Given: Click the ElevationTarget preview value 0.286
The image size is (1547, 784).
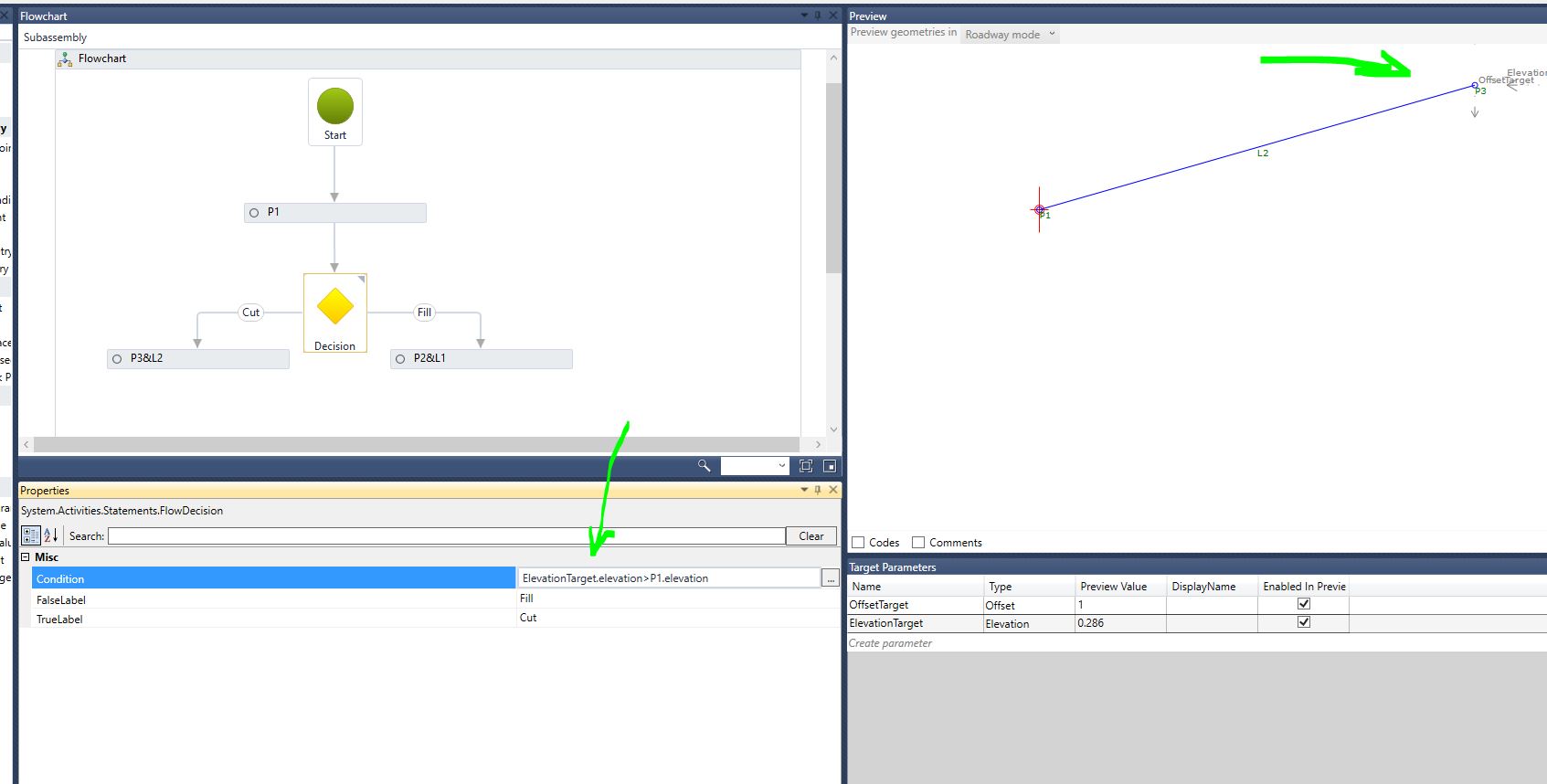Looking at the screenshot, I should 1119,623.
